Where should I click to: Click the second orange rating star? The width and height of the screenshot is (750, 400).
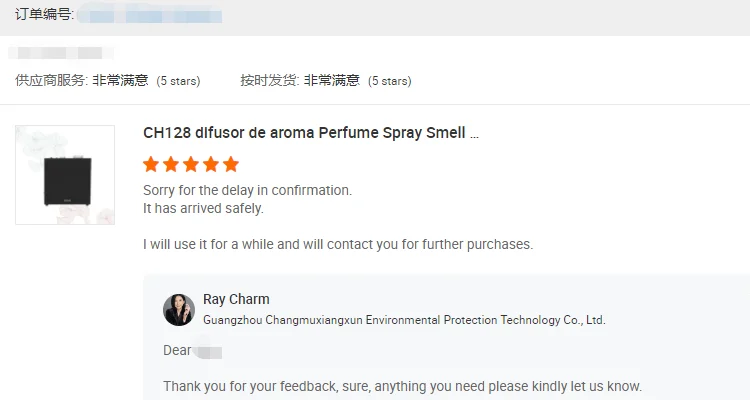pos(171,164)
